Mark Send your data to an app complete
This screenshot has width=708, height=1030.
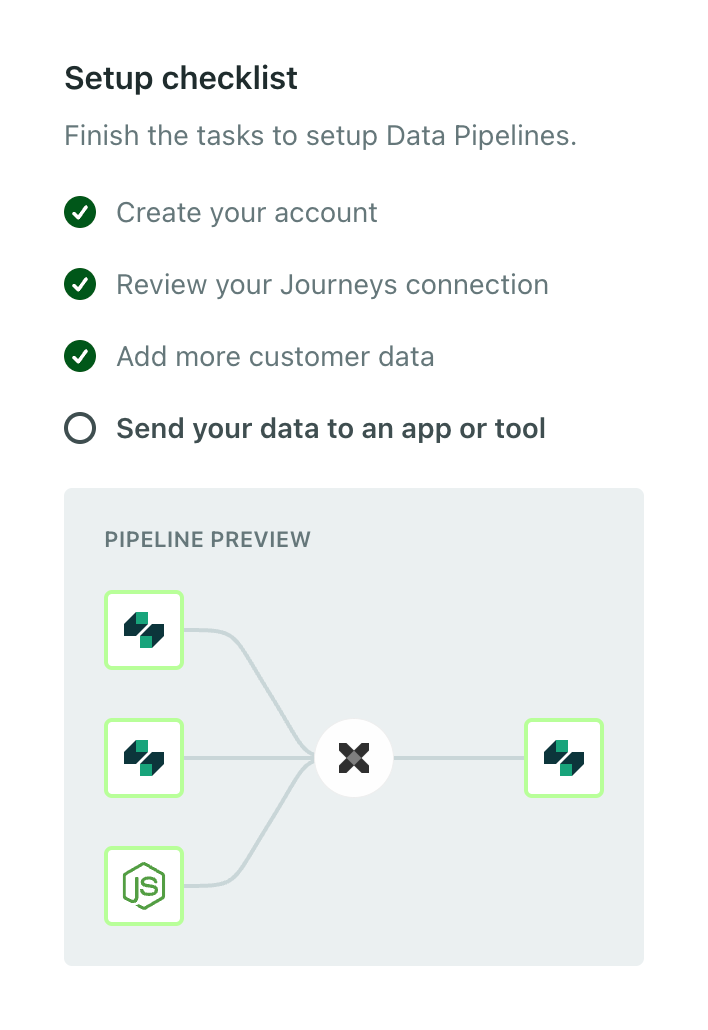click(80, 428)
